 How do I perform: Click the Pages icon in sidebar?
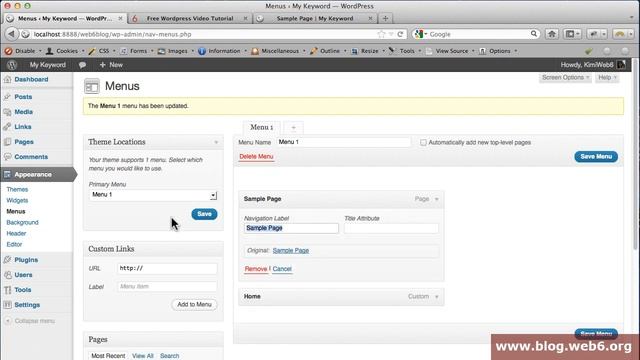click(7, 142)
